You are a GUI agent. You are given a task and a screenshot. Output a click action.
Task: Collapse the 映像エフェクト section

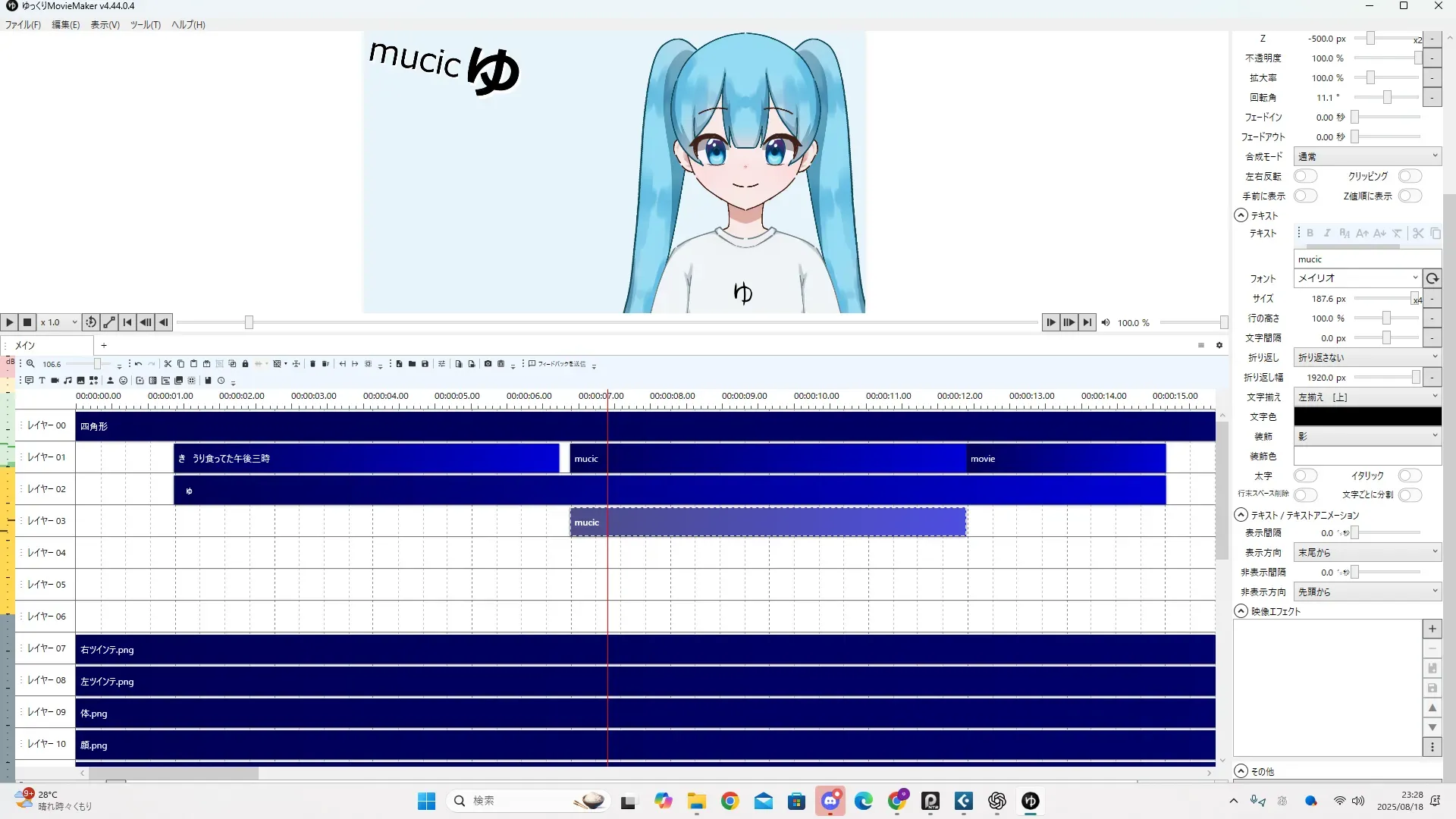pos(1241,611)
